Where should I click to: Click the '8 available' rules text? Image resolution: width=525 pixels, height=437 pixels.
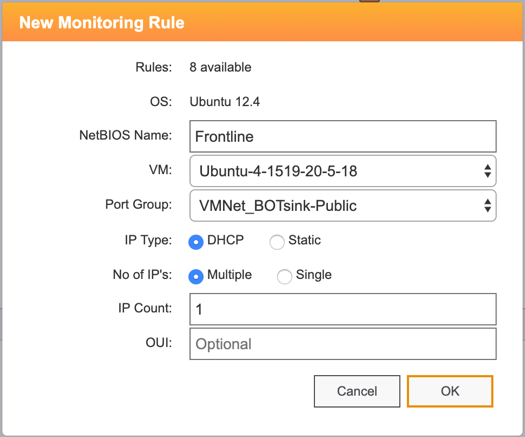click(x=220, y=67)
